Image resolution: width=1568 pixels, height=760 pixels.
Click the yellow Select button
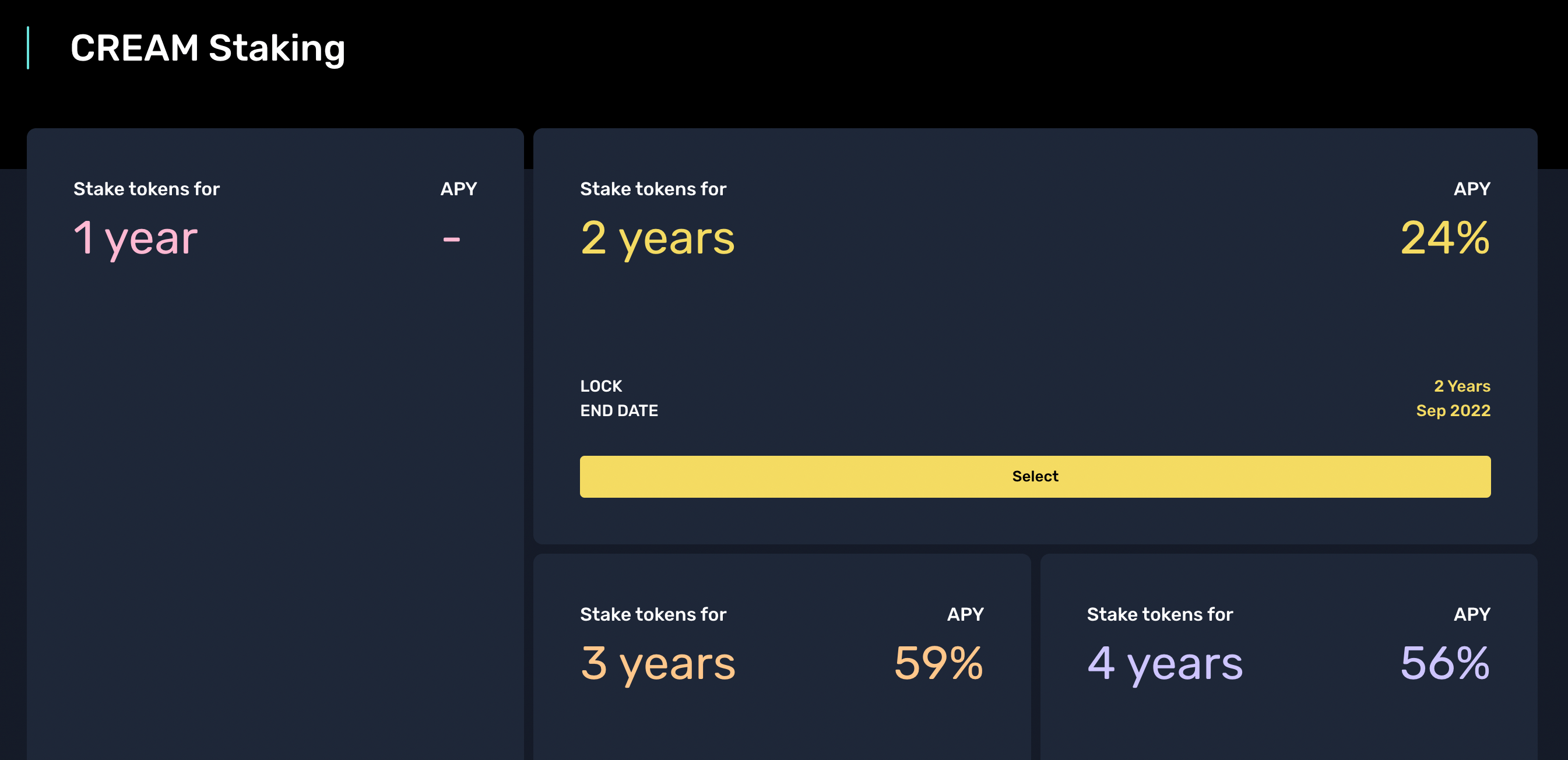1035,476
